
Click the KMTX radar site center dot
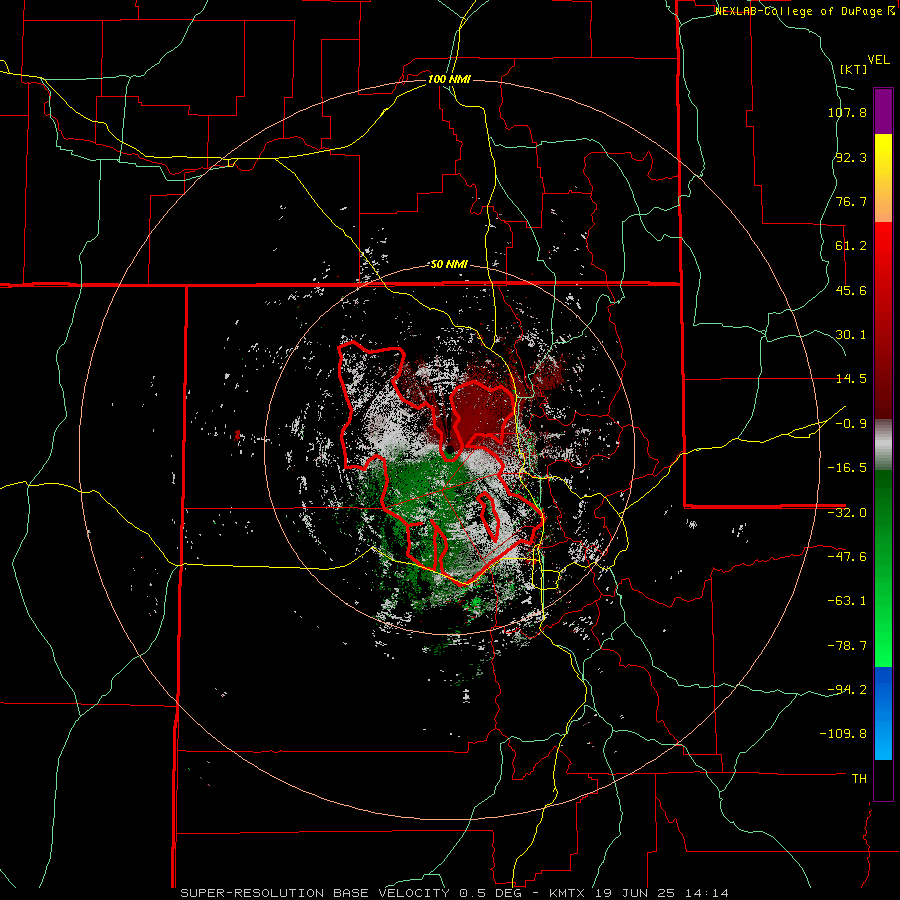pyautogui.click(x=450, y=449)
